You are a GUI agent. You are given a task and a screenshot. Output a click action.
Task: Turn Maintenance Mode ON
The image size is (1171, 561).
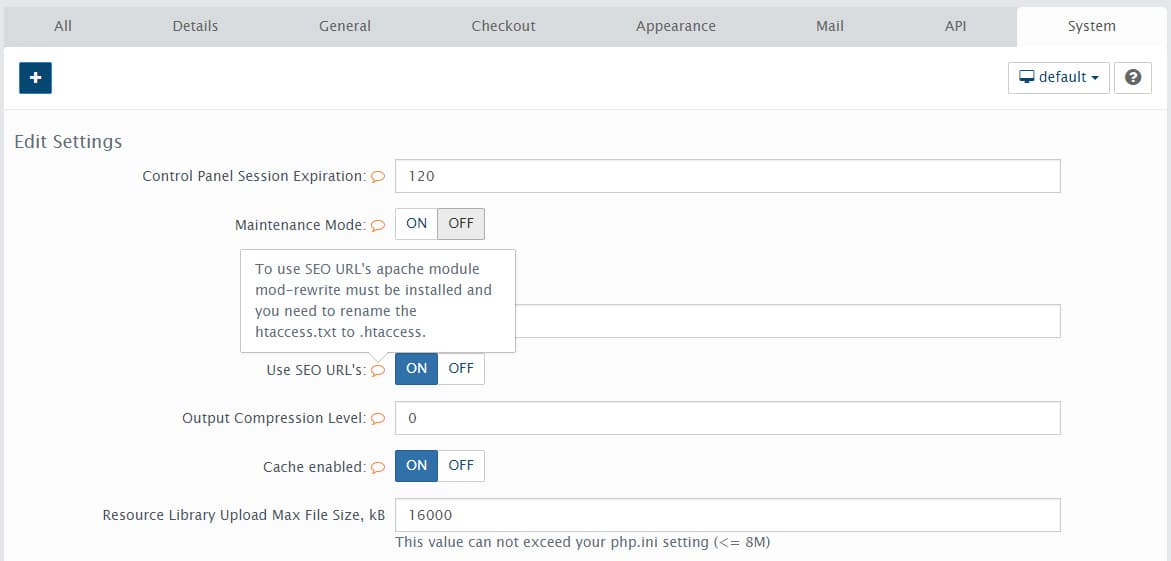point(416,224)
